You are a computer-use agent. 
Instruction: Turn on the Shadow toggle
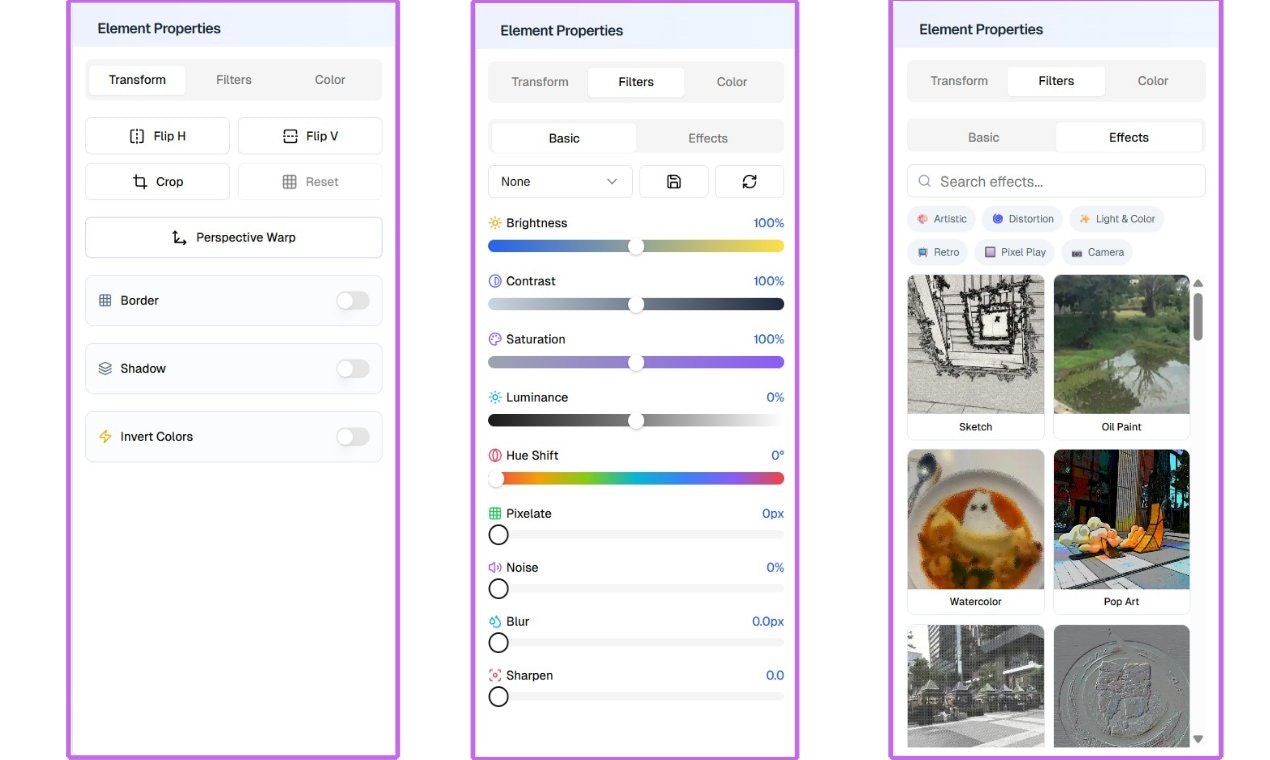click(352, 368)
